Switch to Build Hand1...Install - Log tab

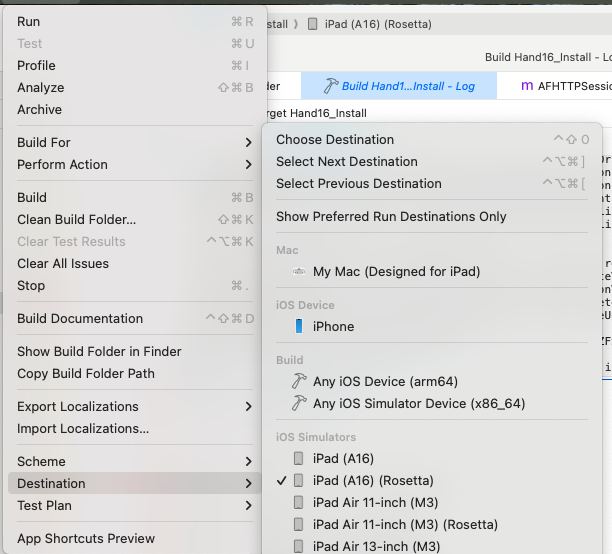(x=399, y=86)
